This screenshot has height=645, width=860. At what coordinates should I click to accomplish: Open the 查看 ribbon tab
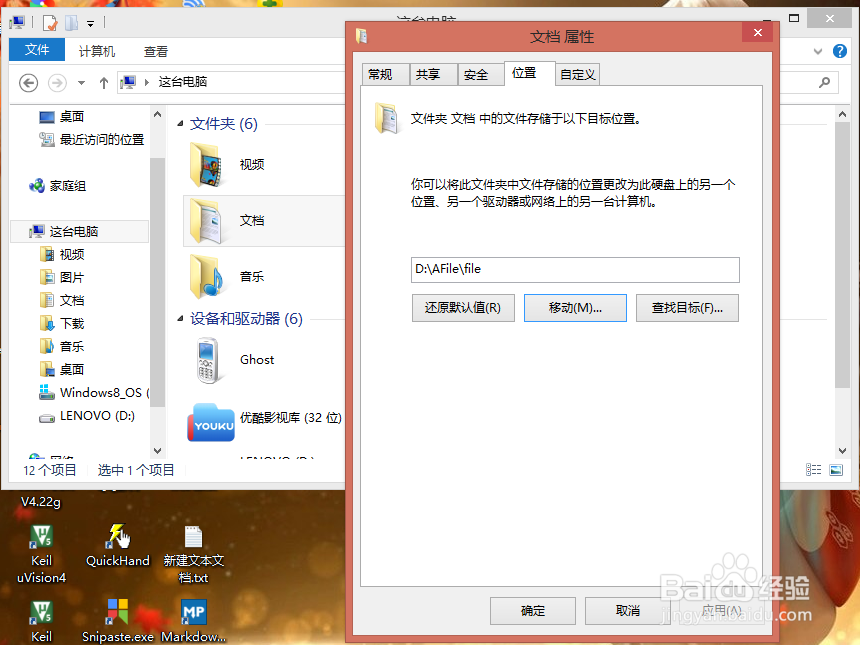[156, 52]
